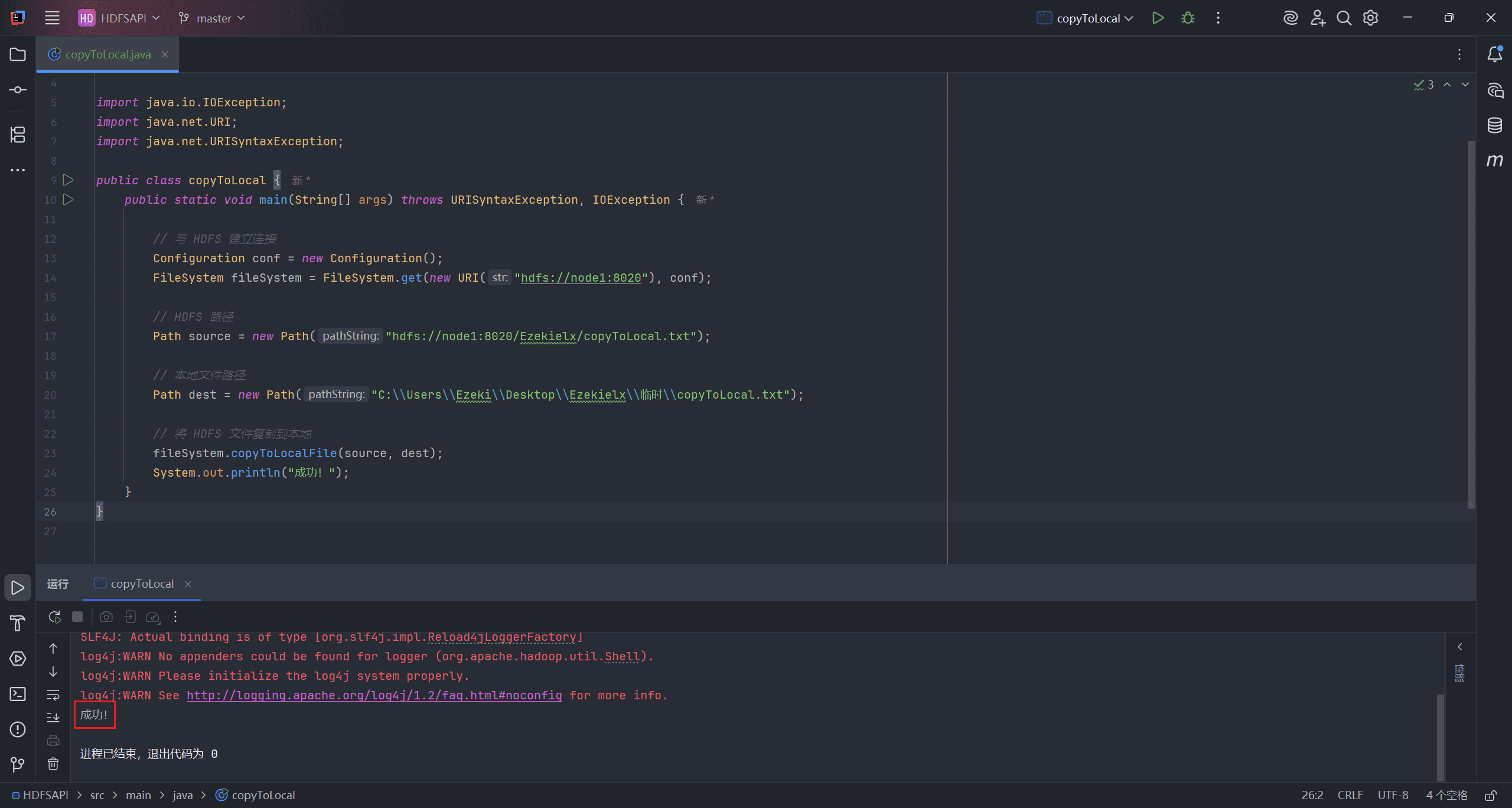This screenshot has width=1512, height=808.
Task: Open the Maven tool window icon
Action: point(1494,160)
